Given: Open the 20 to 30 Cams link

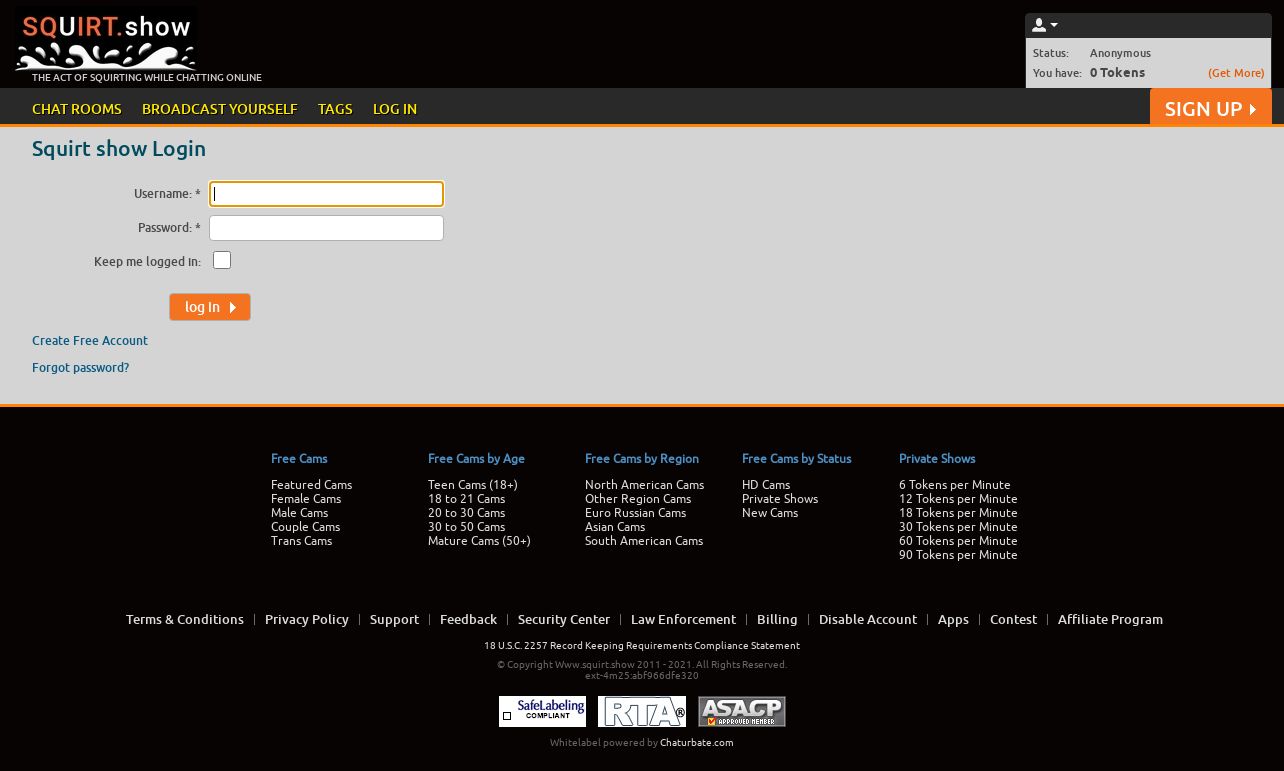Looking at the screenshot, I should [466, 512].
